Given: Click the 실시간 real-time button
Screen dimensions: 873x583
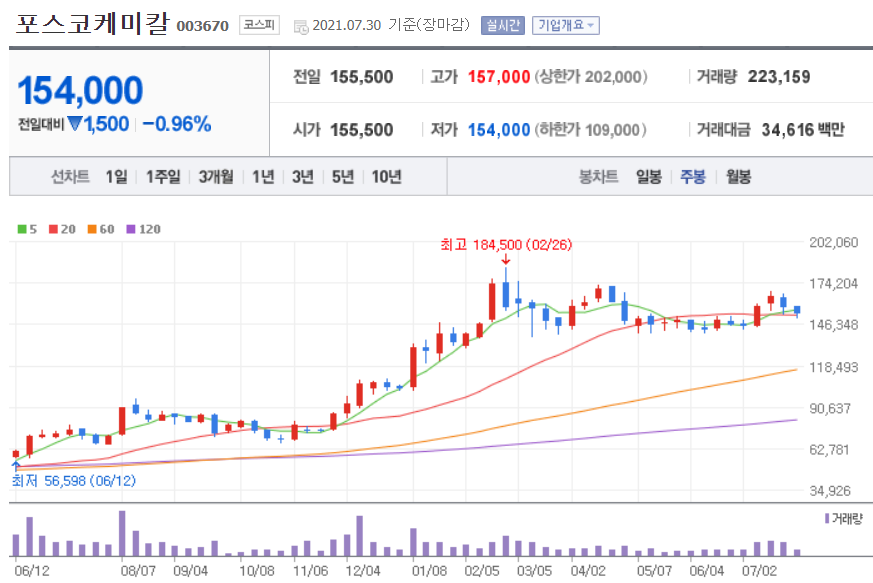Looking at the screenshot, I should (503, 25).
